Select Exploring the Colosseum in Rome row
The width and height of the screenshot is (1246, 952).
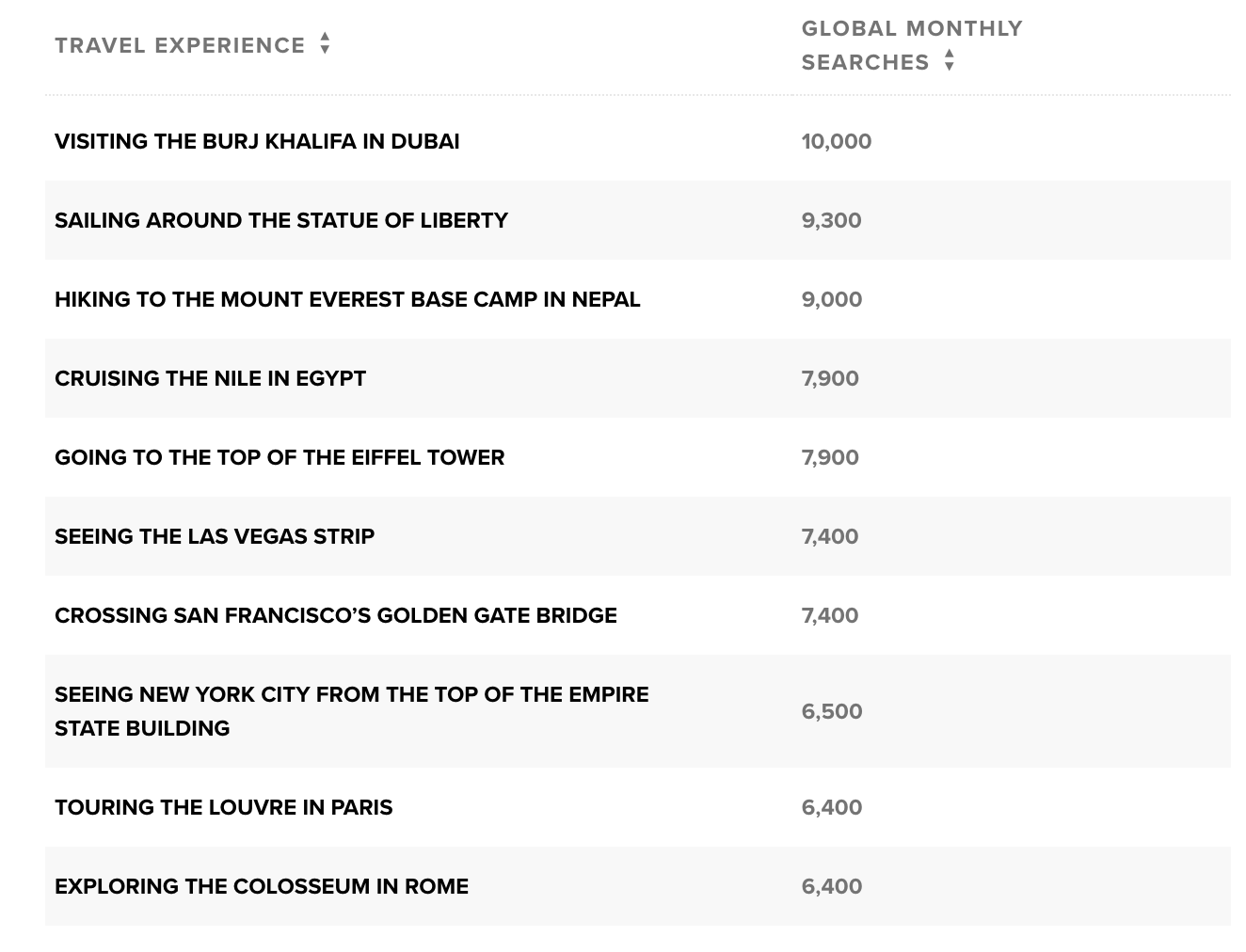[637, 886]
